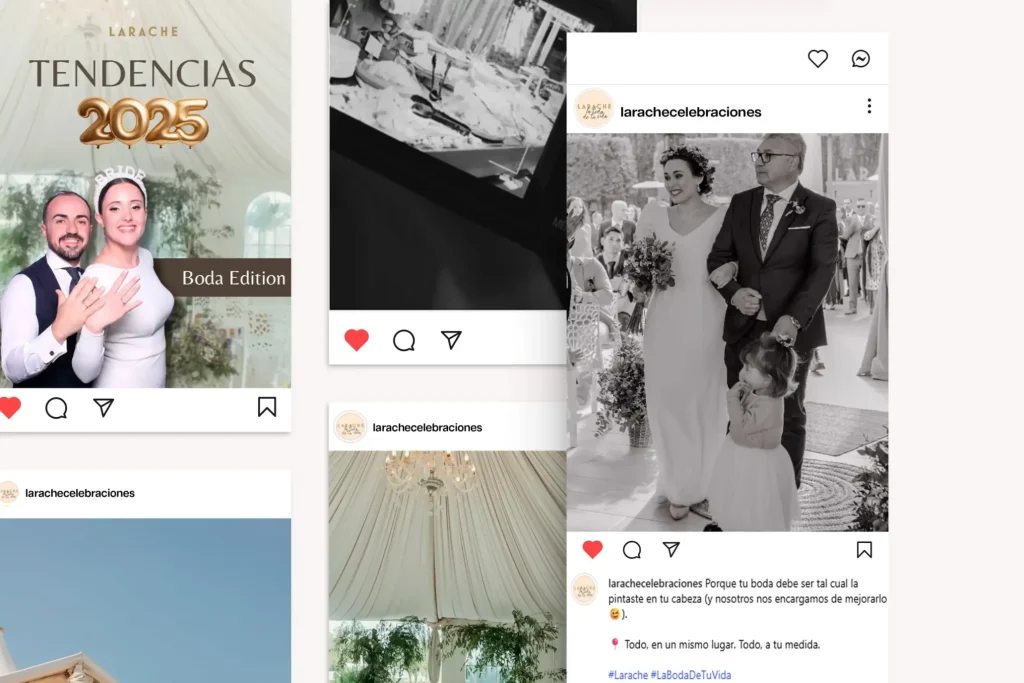Bookmark the bride and father wedding post
The width and height of the screenshot is (1024, 683).
tap(864, 550)
